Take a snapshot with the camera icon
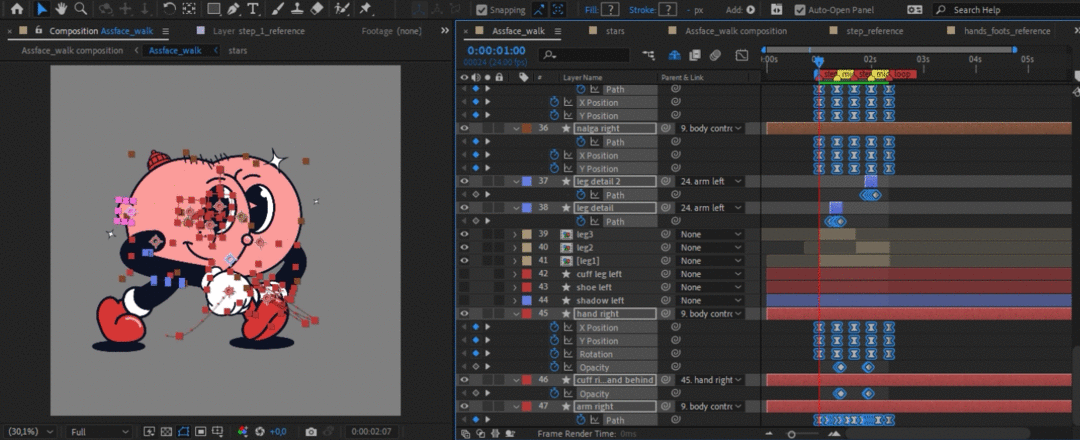Viewport: 1080px width, 440px height. [x=311, y=432]
